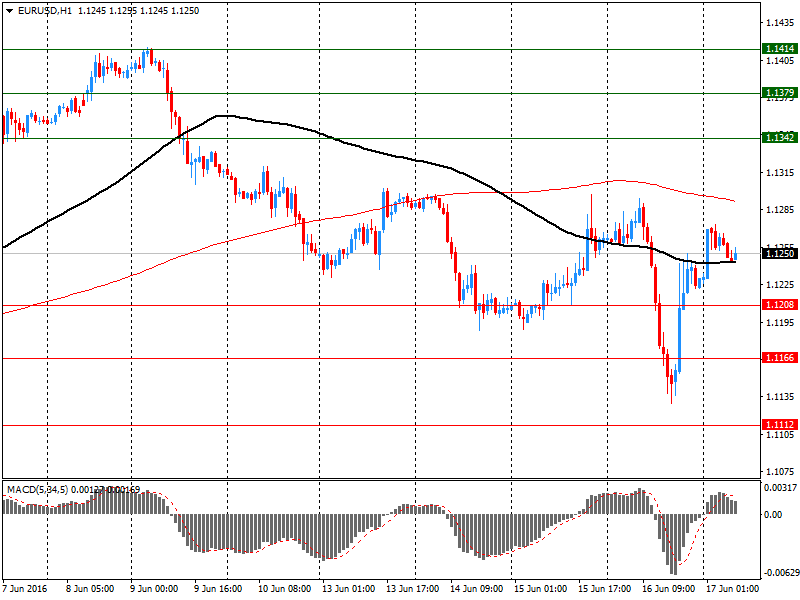Click the 9 Jun 16:00 time label
Screen dimensions: 800x600
[x=218, y=589]
